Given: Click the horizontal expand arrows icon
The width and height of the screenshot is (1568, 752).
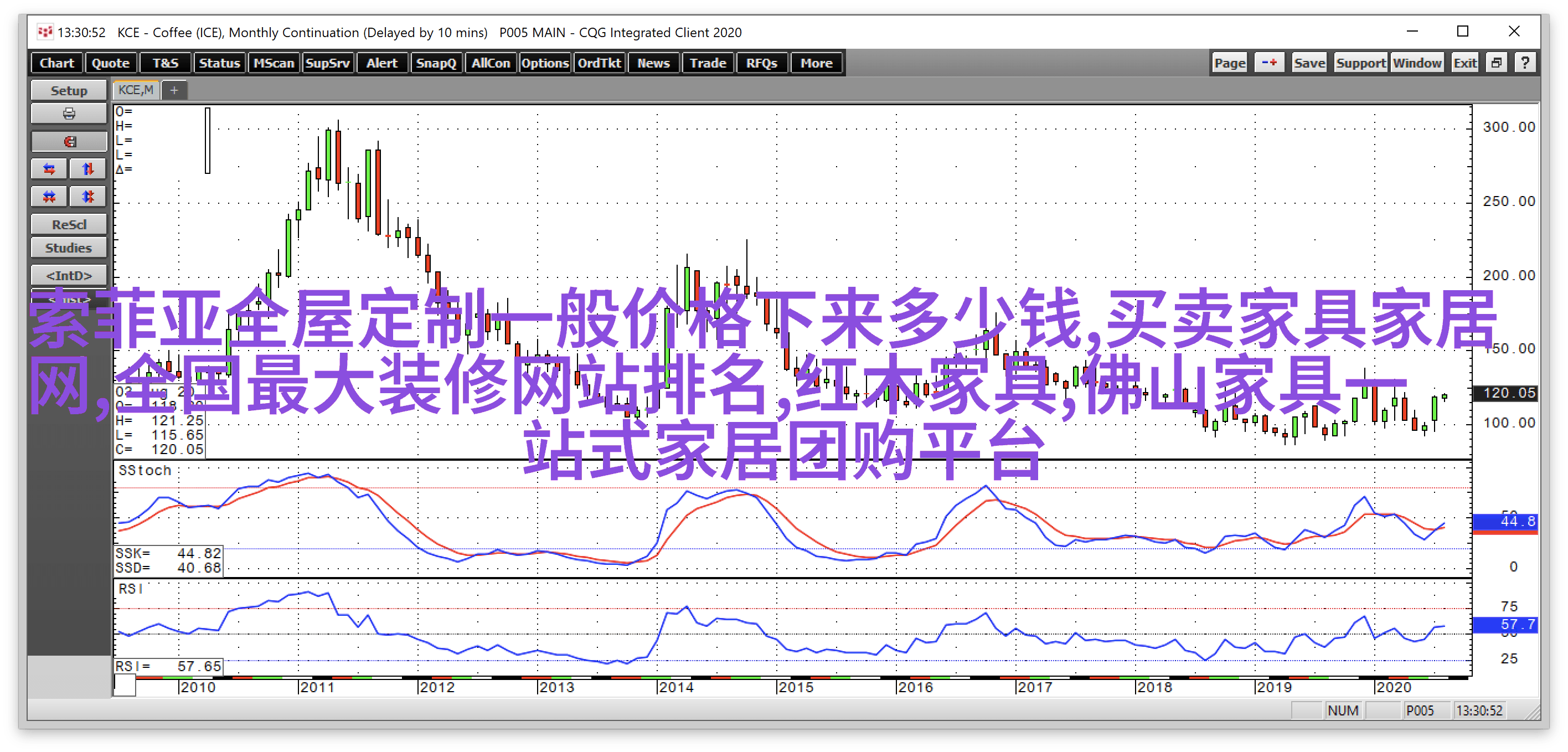Looking at the screenshot, I should 49,169.
